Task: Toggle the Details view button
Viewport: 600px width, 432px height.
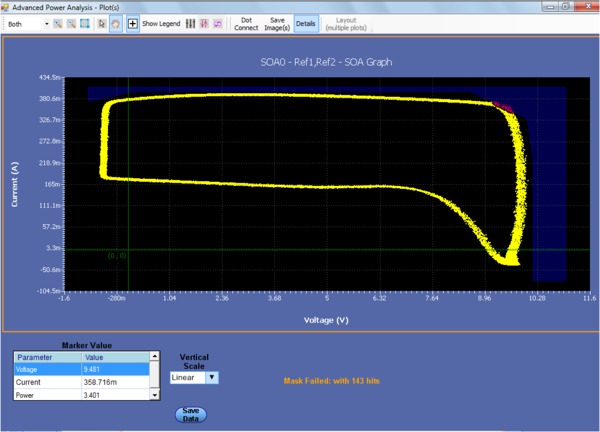Action: pyautogui.click(x=305, y=23)
